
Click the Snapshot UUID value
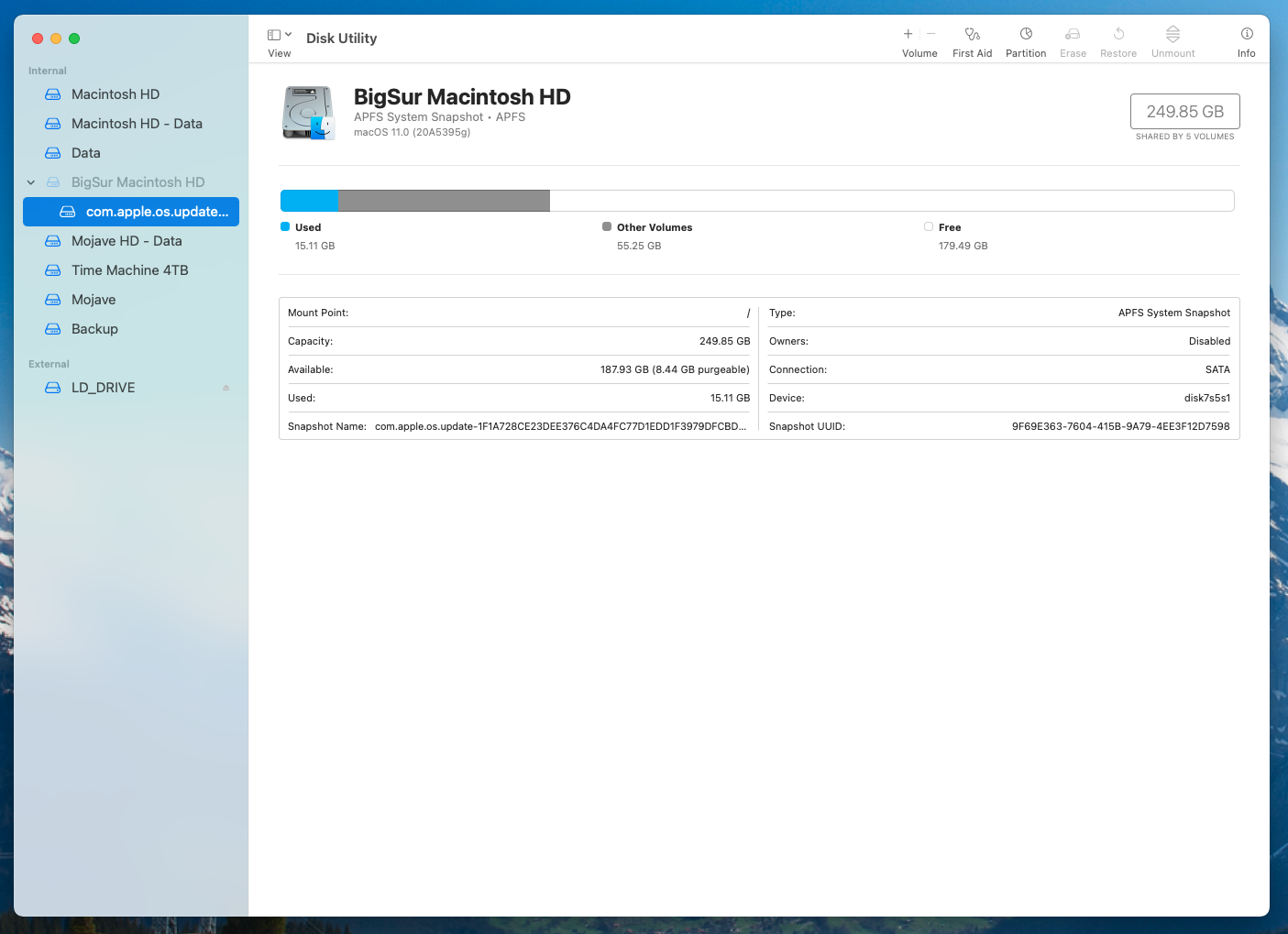1120,426
